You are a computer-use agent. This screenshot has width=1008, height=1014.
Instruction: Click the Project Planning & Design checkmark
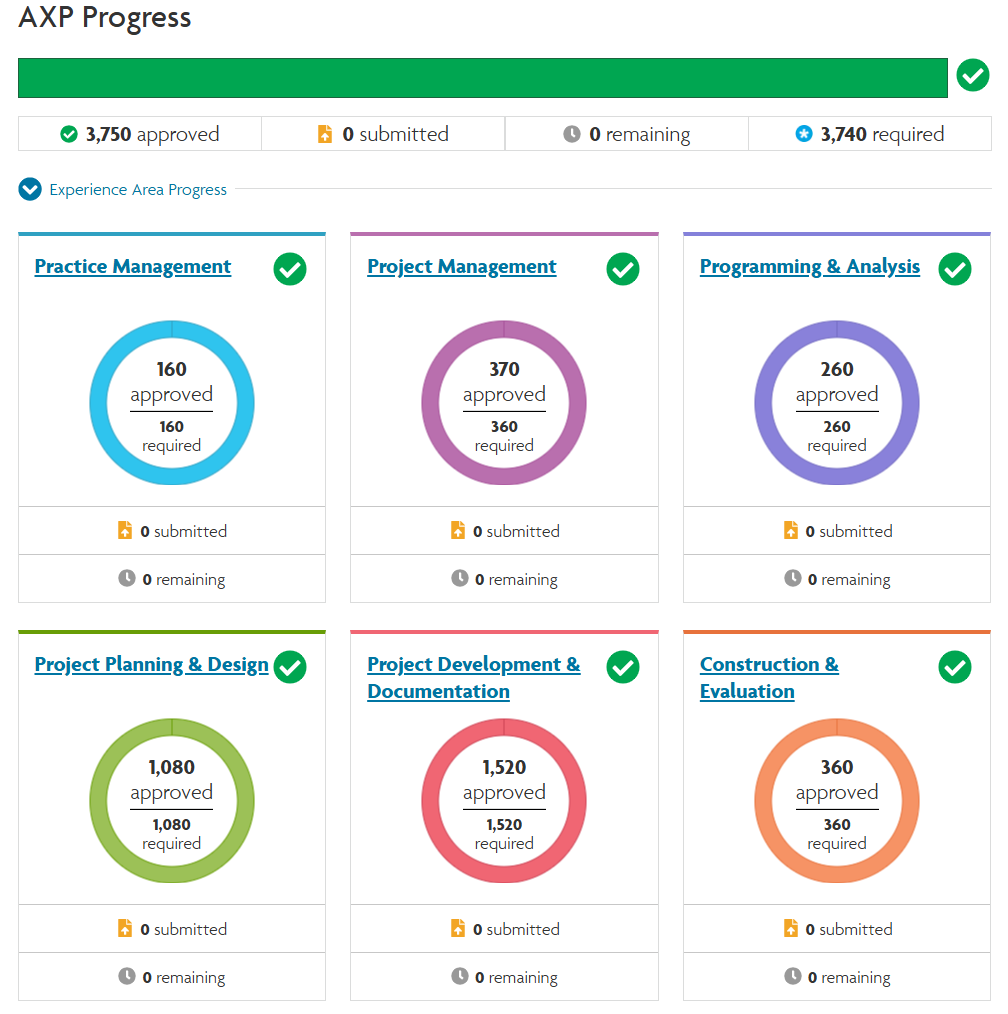[x=290, y=667]
